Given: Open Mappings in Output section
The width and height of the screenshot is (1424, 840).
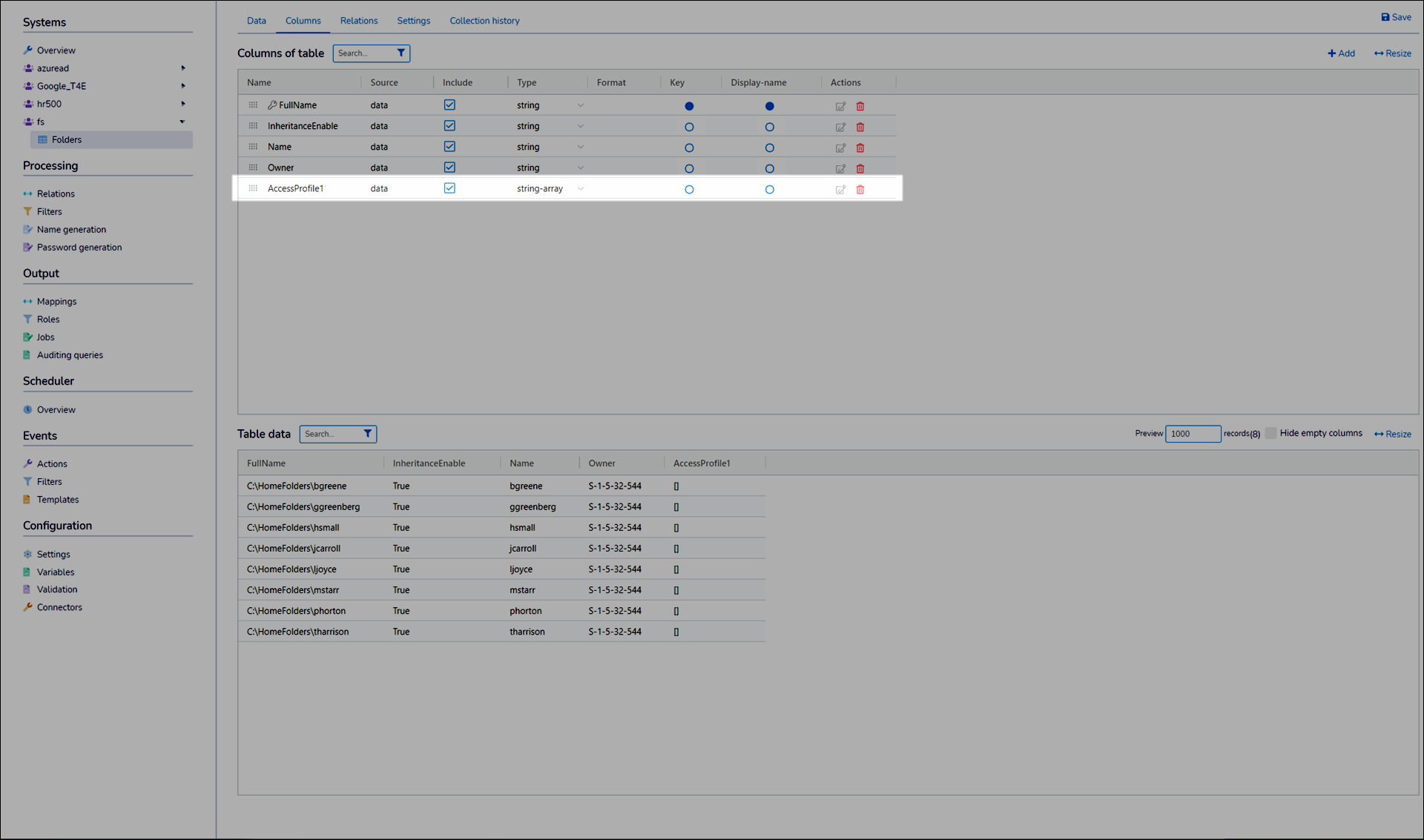Looking at the screenshot, I should tap(56, 302).
